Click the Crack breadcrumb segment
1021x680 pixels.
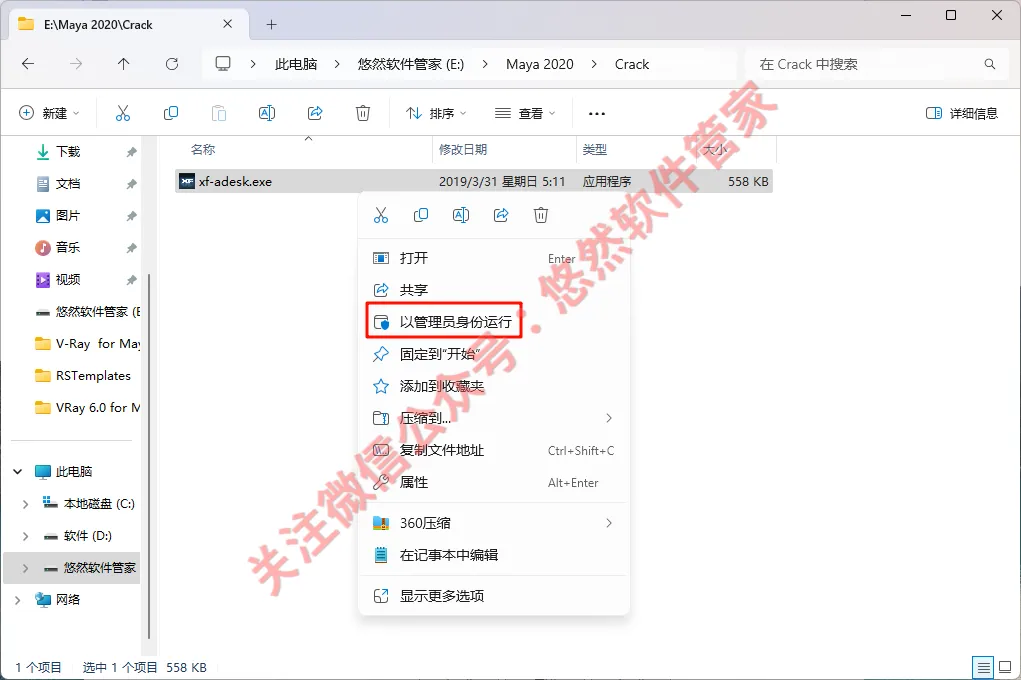[632, 64]
